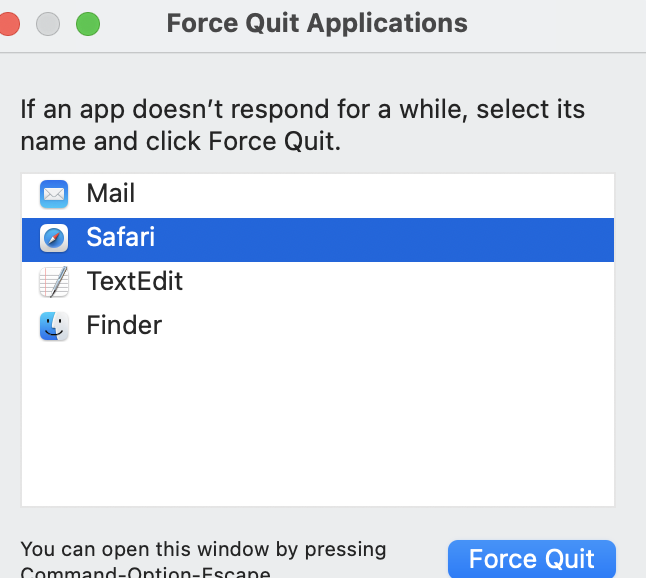
Task: Click the TextEdit notepad icon
Action: point(53,282)
